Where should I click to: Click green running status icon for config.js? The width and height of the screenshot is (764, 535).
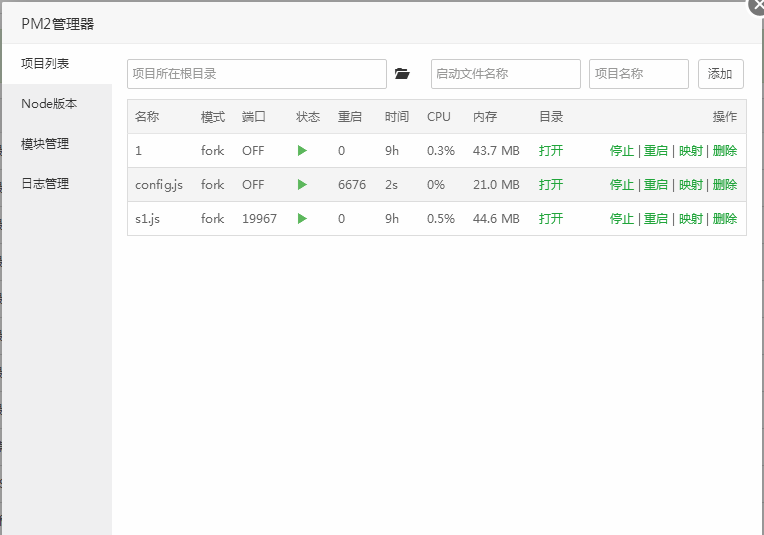pos(303,185)
